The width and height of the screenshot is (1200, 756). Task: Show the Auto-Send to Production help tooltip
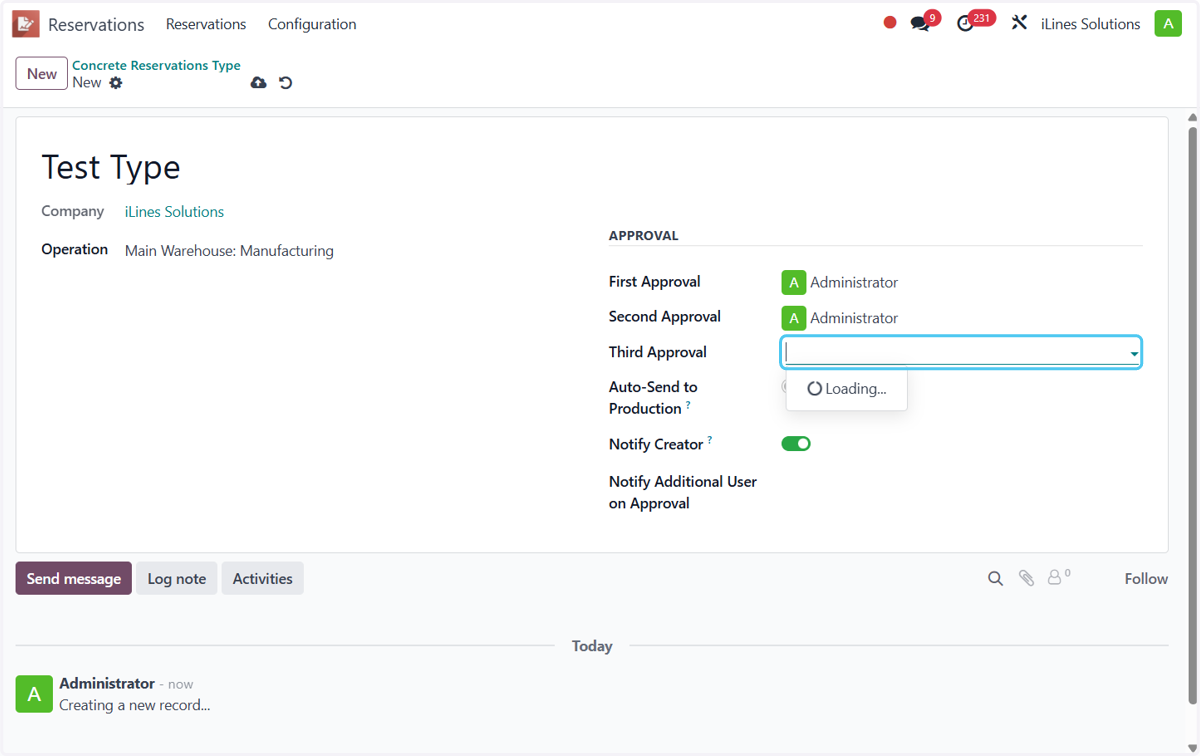pos(688,405)
